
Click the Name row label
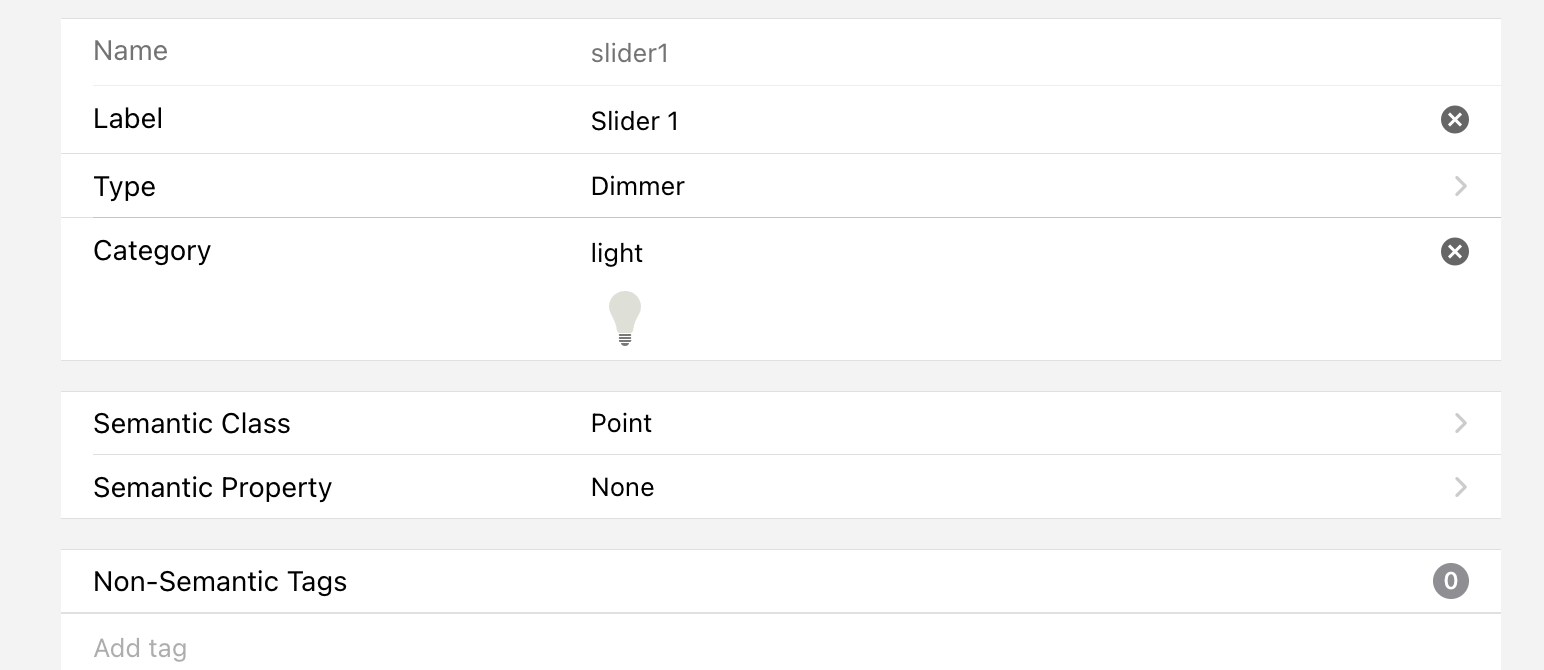tap(130, 51)
